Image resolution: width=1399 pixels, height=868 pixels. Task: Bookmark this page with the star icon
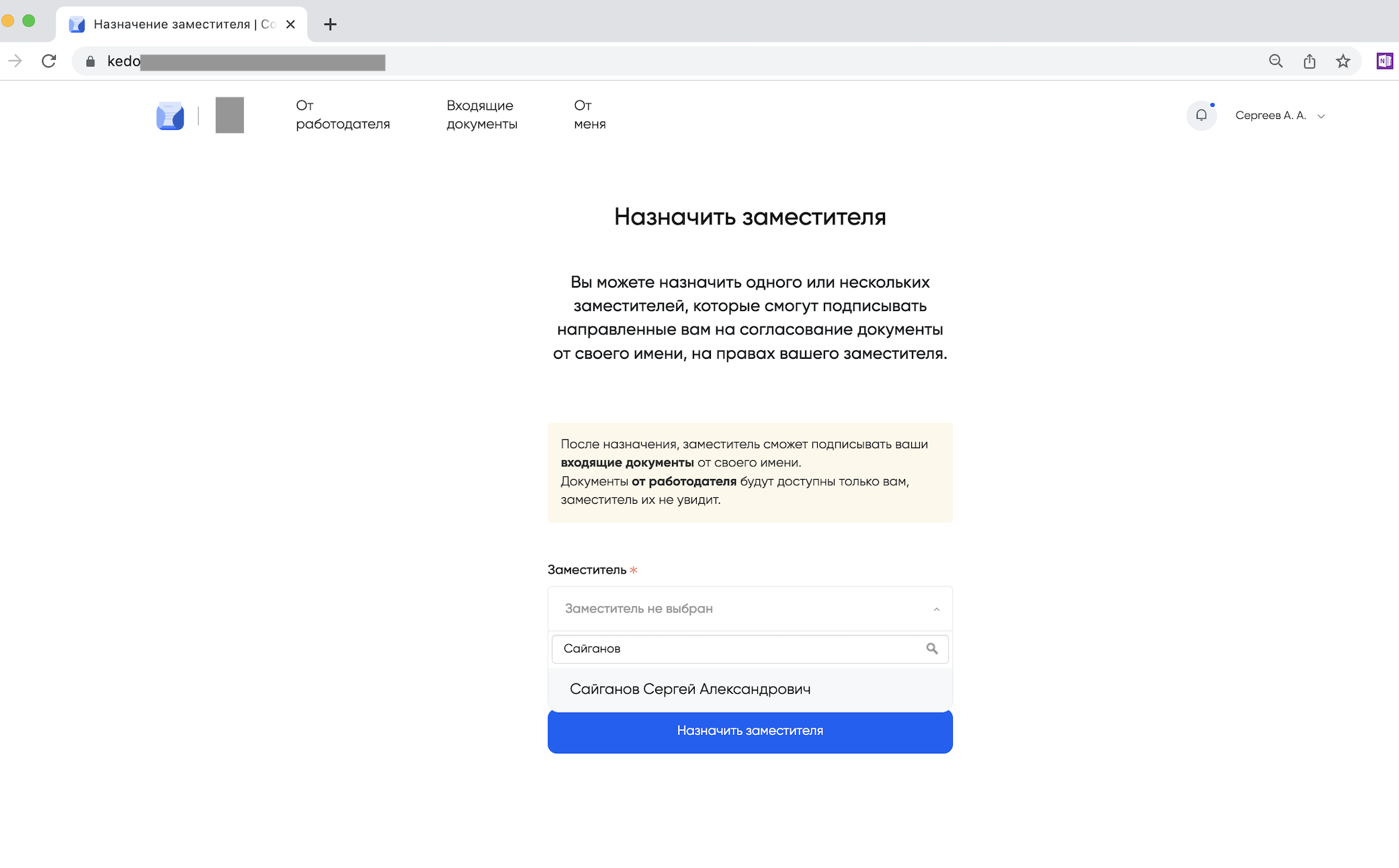(x=1343, y=61)
